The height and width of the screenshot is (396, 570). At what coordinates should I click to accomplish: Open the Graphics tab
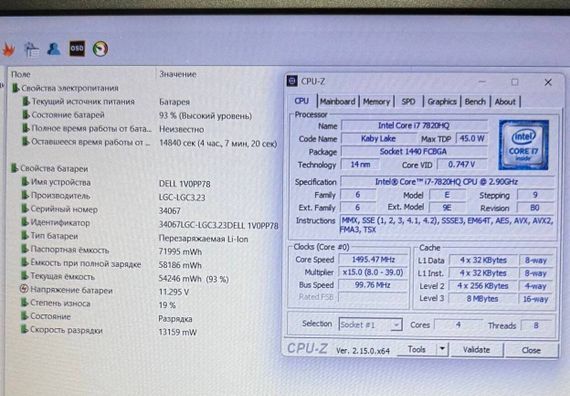pyautogui.click(x=442, y=102)
